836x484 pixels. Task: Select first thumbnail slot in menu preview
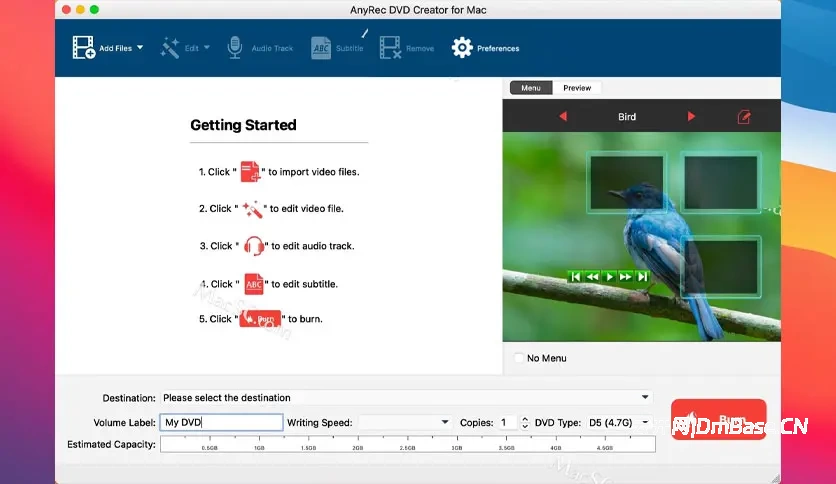(626, 182)
